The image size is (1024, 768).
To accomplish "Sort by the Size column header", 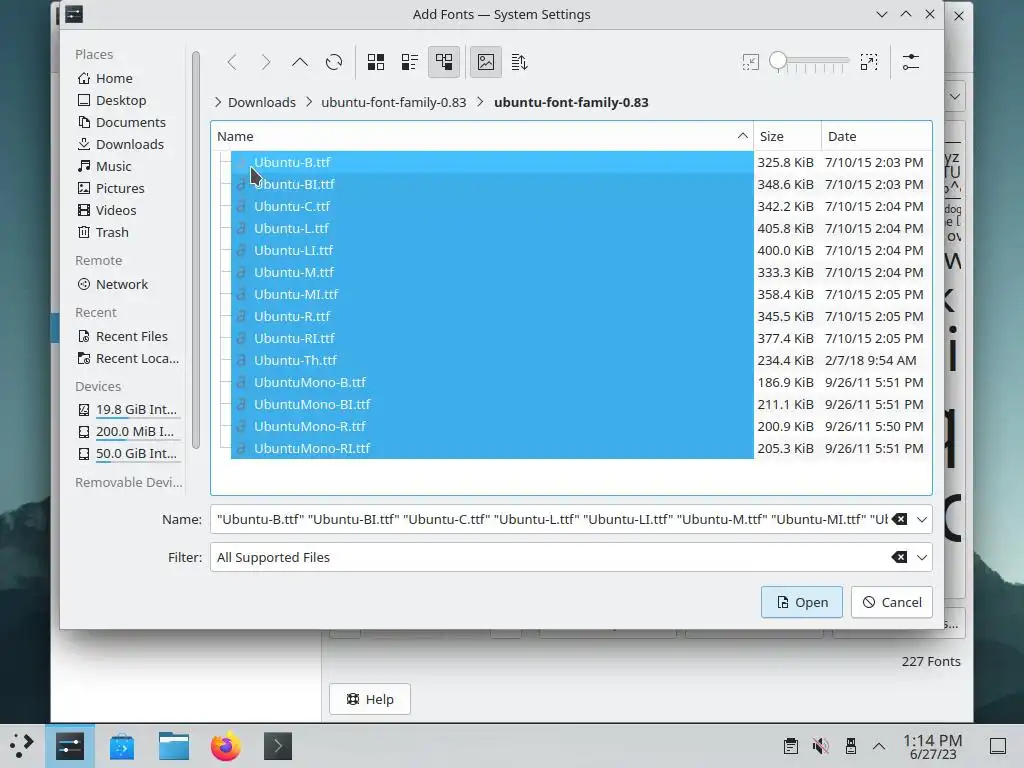I will click(787, 136).
